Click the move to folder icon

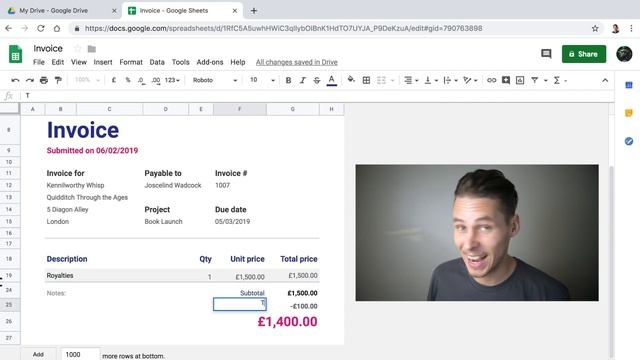pyautogui.click(x=92, y=49)
